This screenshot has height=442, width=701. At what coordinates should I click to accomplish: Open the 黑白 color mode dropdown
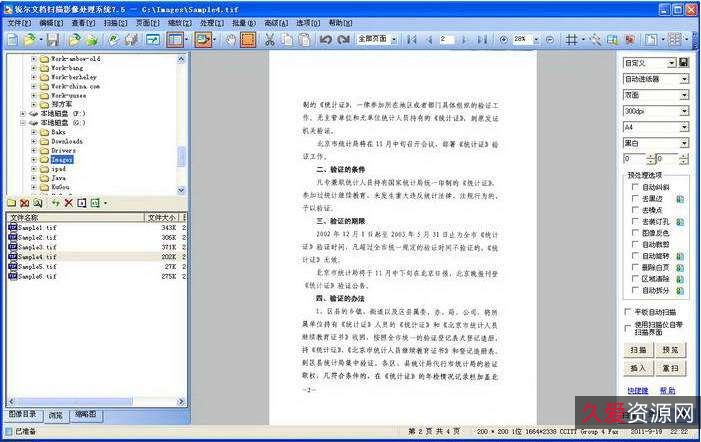coord(684,143)
